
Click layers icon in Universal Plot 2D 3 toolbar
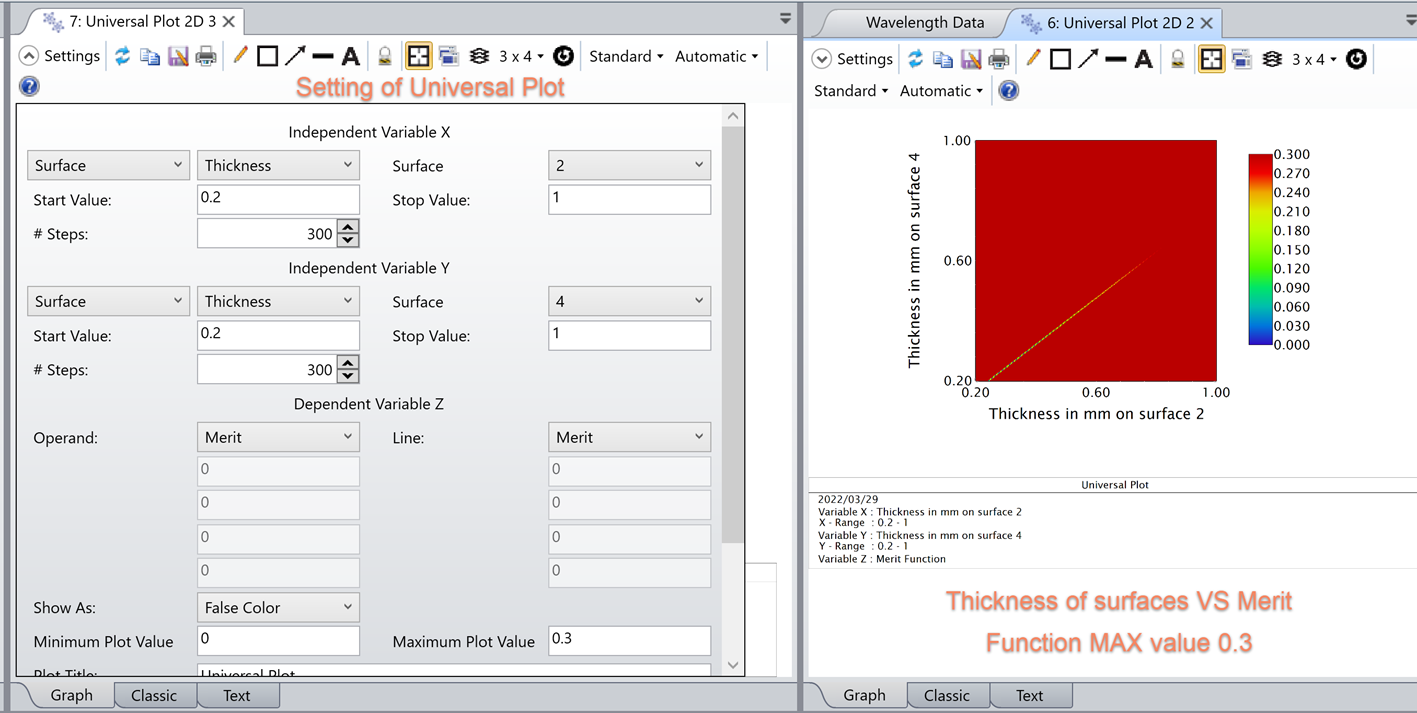pos(479,56)
